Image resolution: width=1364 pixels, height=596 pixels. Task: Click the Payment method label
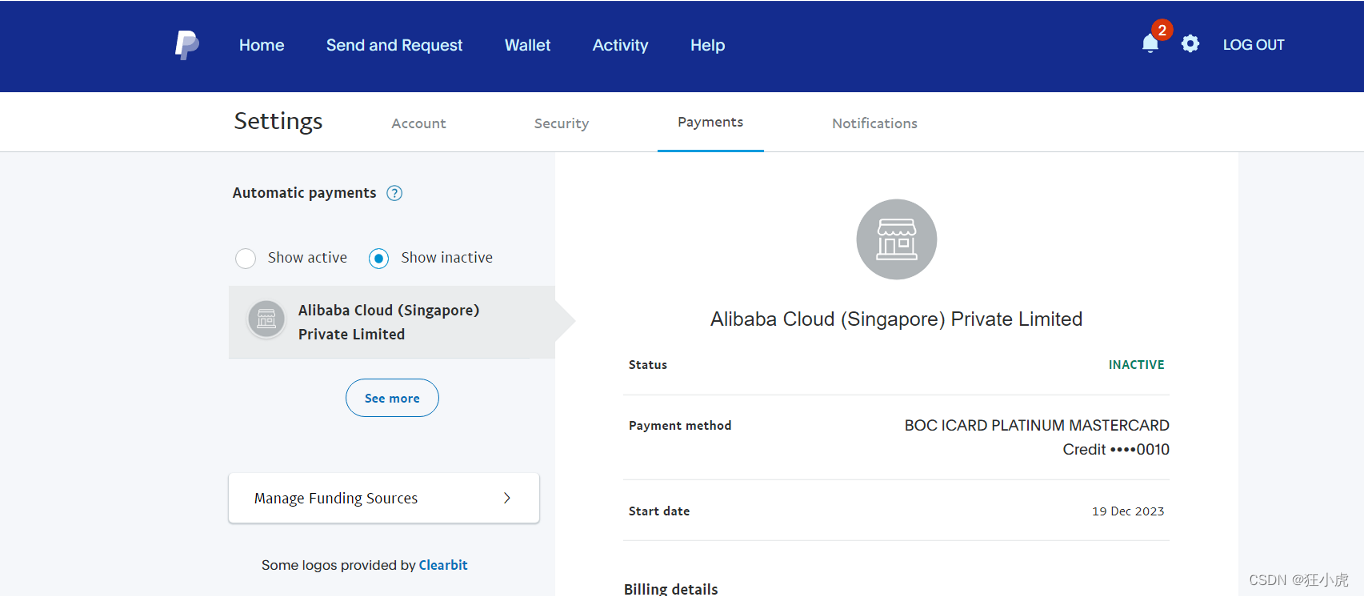click(x=680, y=426)
